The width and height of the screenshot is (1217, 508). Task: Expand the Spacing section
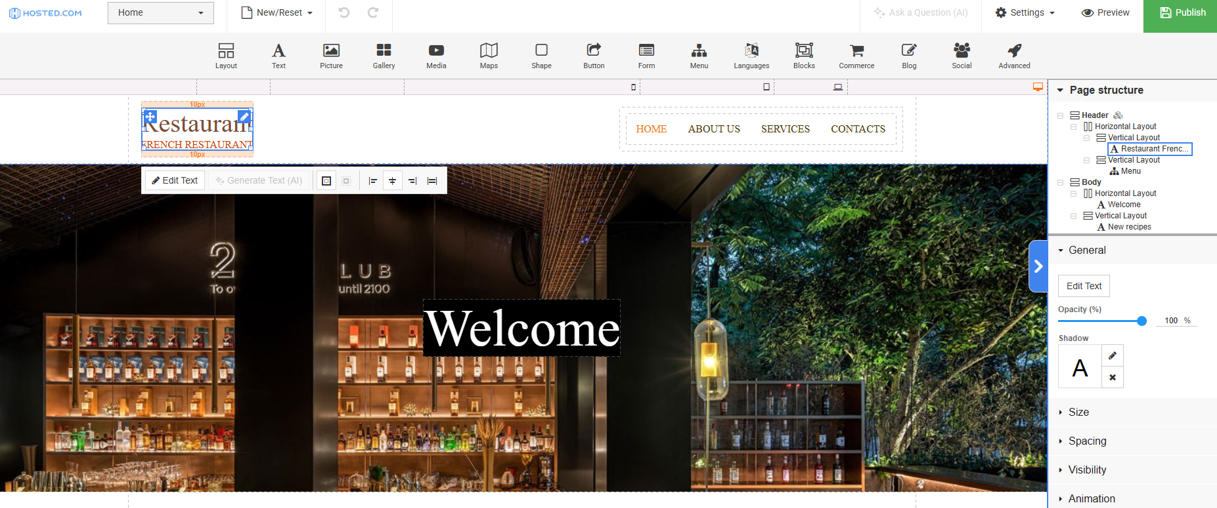1087,441
